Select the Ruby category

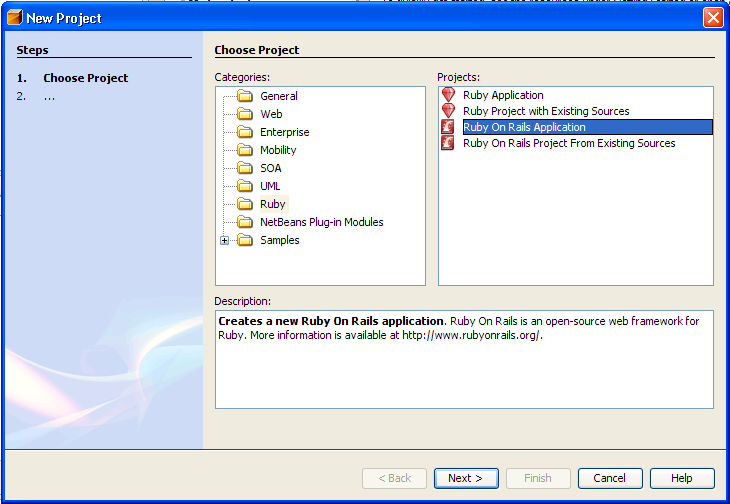[x=273, y=204]
